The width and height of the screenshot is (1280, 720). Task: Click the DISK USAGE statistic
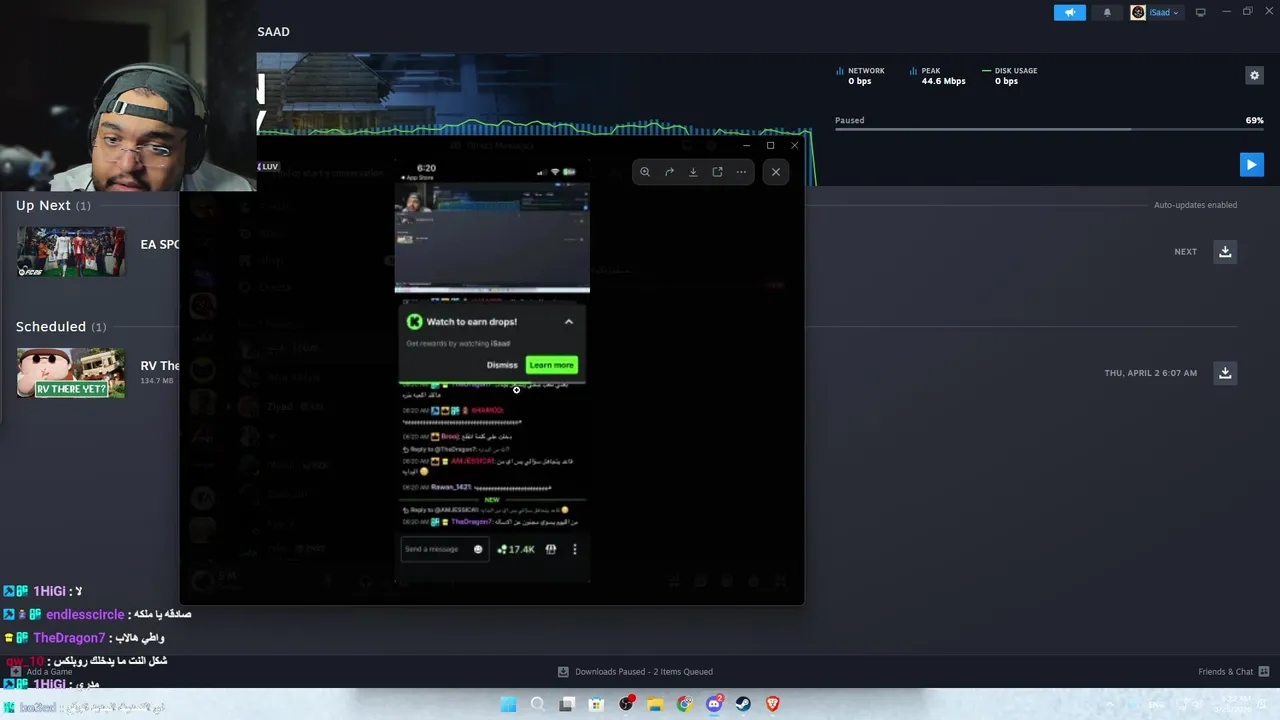click(1010, 76)
